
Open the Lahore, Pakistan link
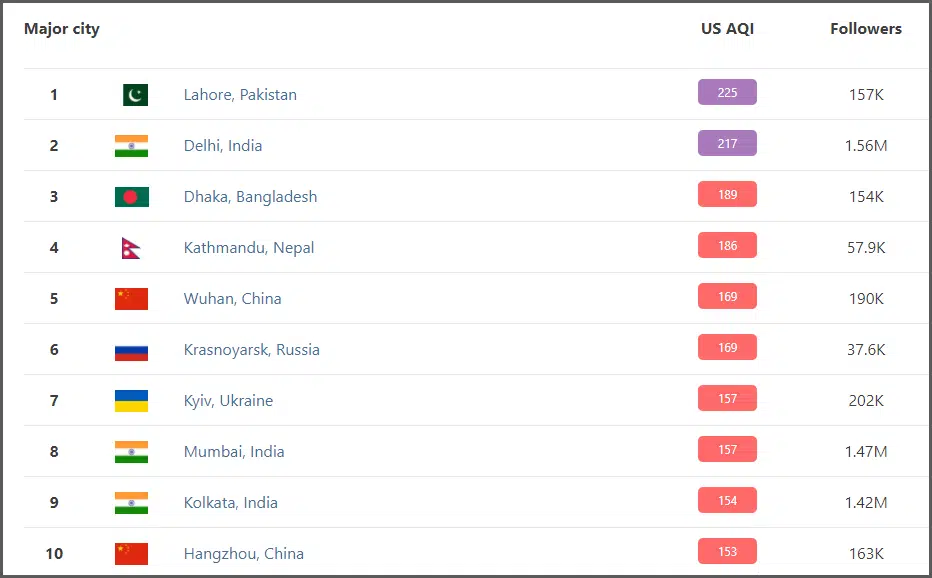pyautogui.click(x=240, y=95)
